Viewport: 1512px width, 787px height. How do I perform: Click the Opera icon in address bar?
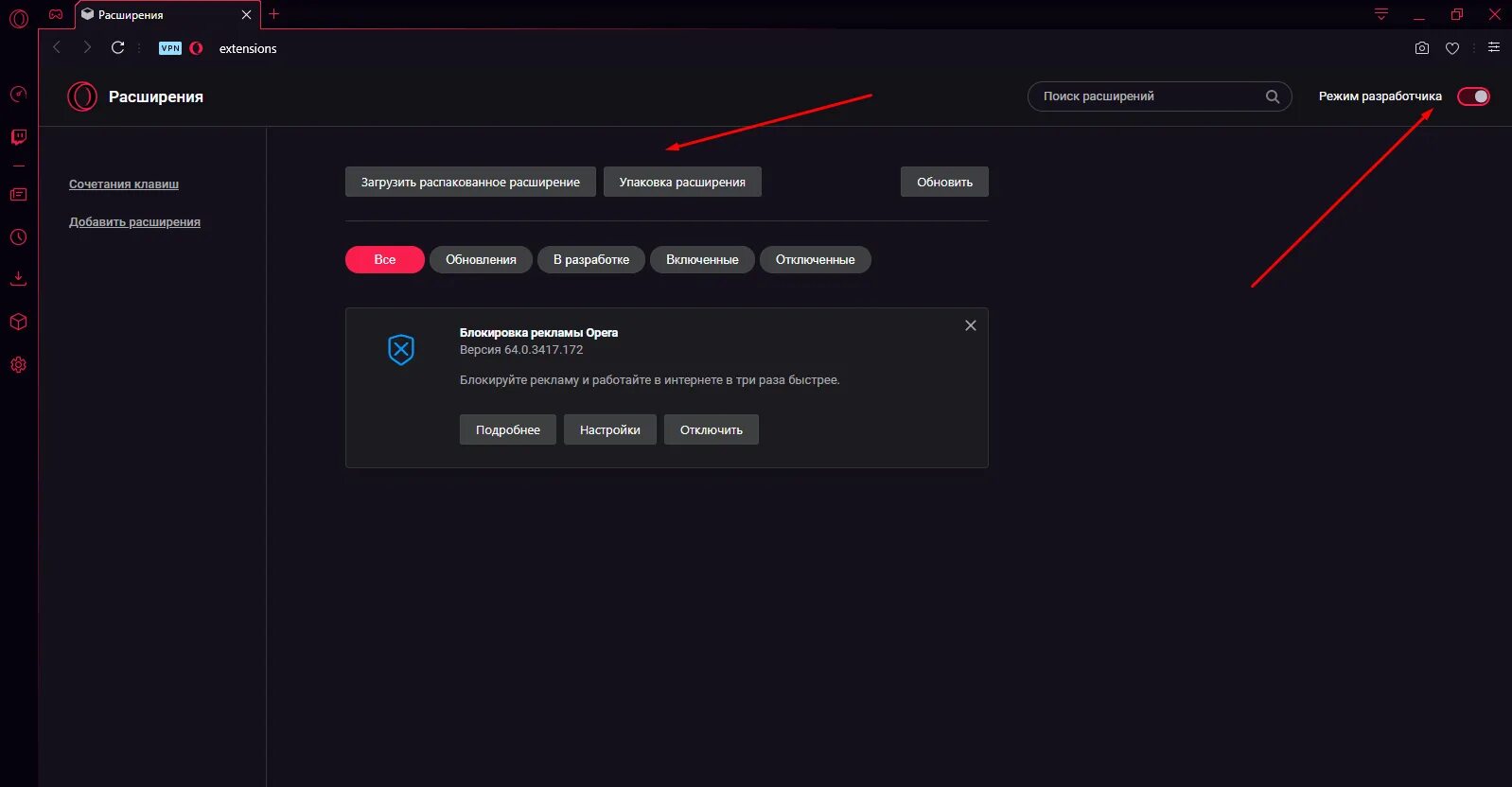196,48
